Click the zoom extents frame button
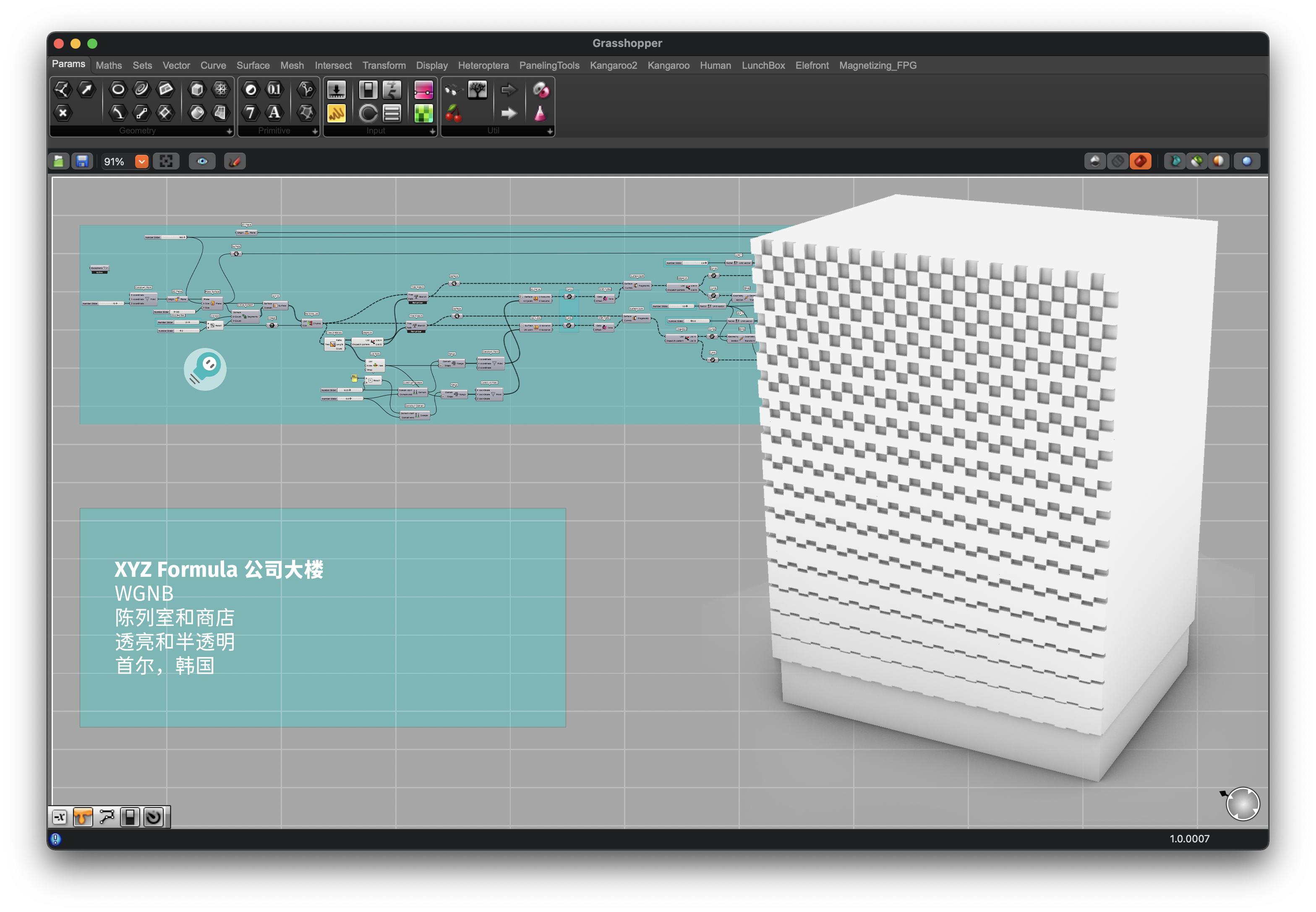The image size is (1316, 912). (x=166, y=162)
